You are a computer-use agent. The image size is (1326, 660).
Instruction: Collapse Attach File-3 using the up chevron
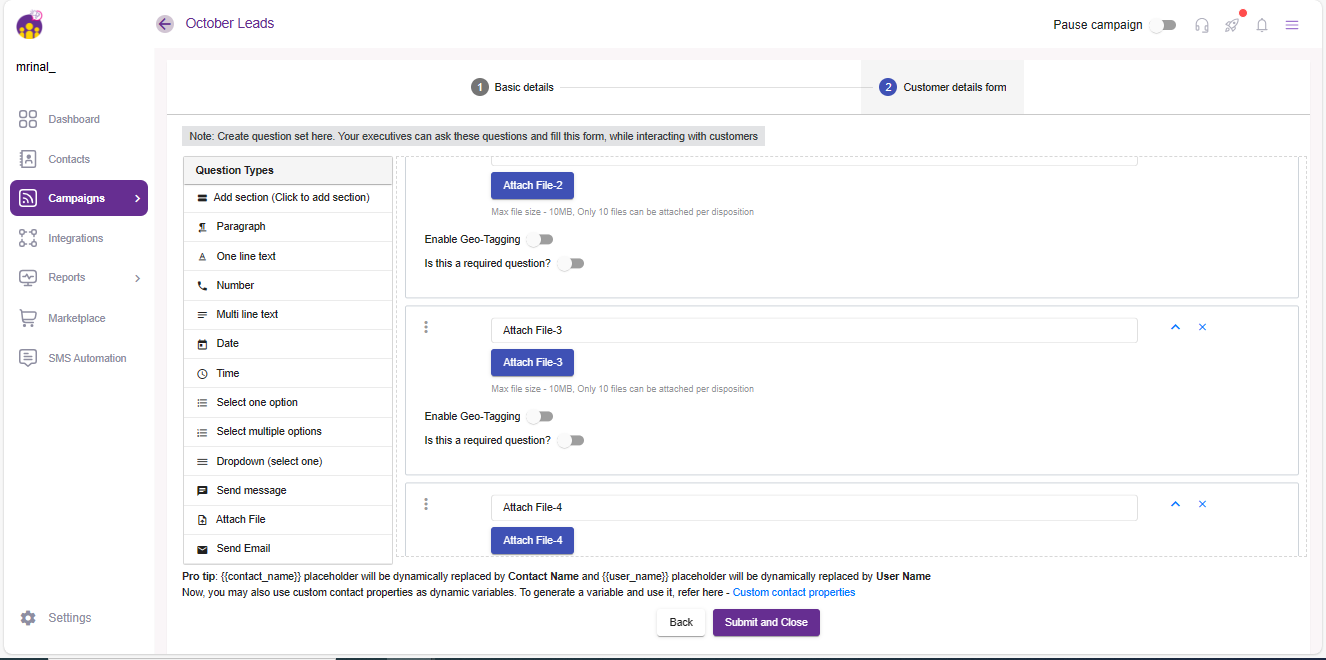click(1175, 327)
